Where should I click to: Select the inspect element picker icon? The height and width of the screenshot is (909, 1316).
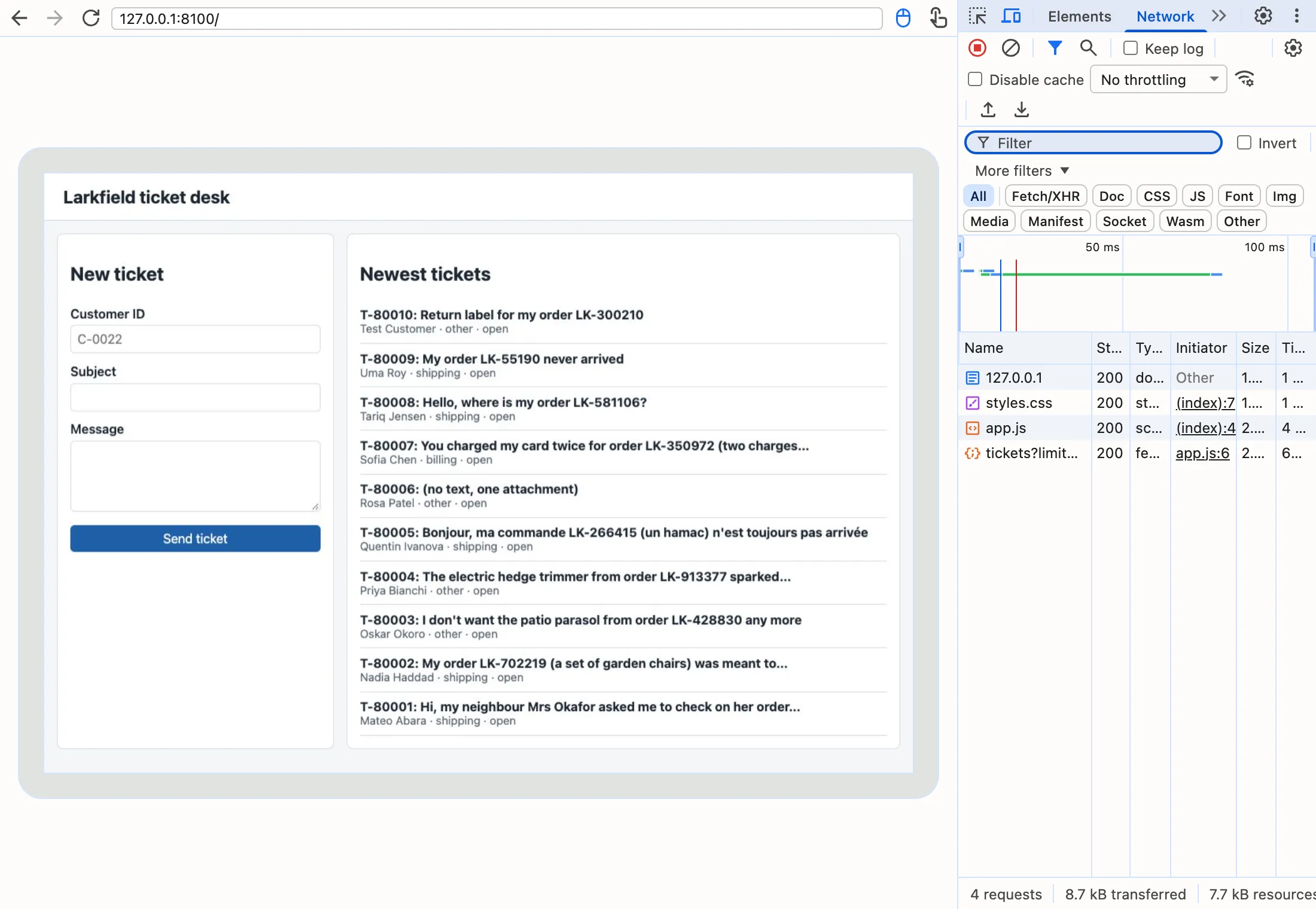pyautogui.click(x=977, y=16)
